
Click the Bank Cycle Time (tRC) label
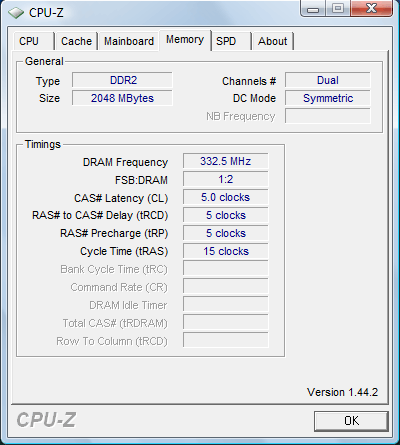(x=114, y=269)
